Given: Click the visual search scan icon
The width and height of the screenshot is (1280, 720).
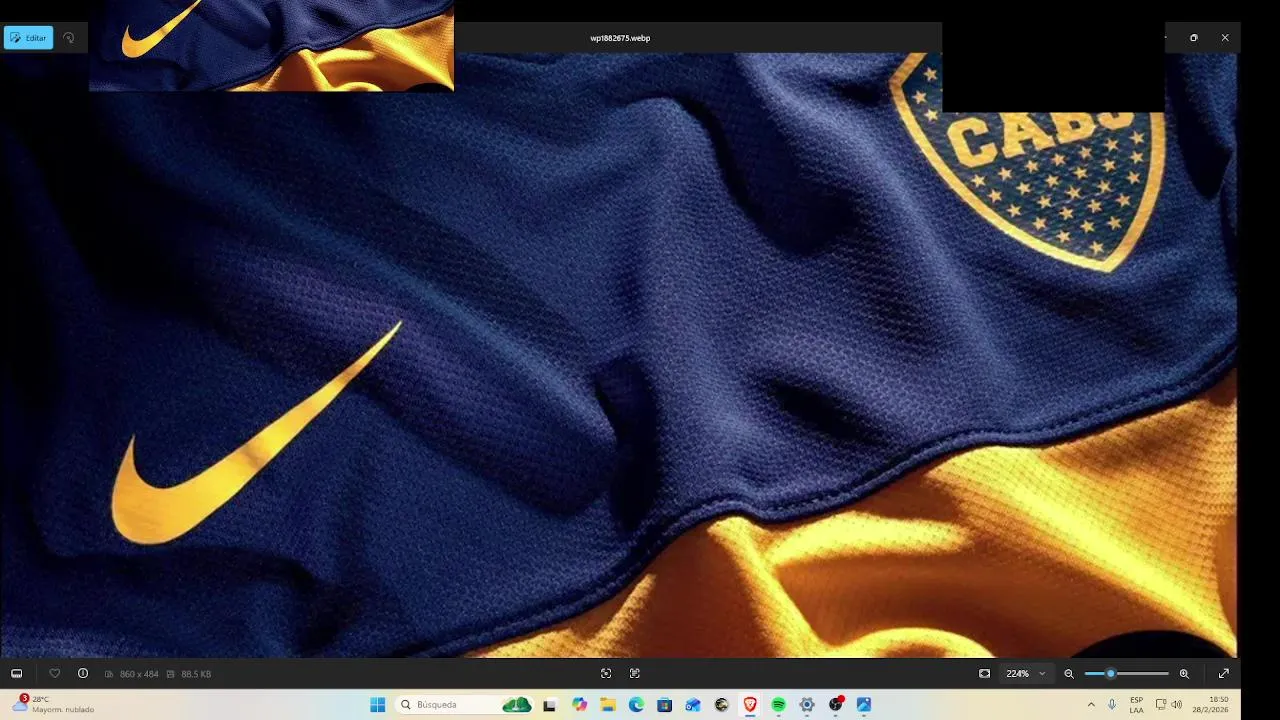Looking at the screenshot, I should pos(606,674).
